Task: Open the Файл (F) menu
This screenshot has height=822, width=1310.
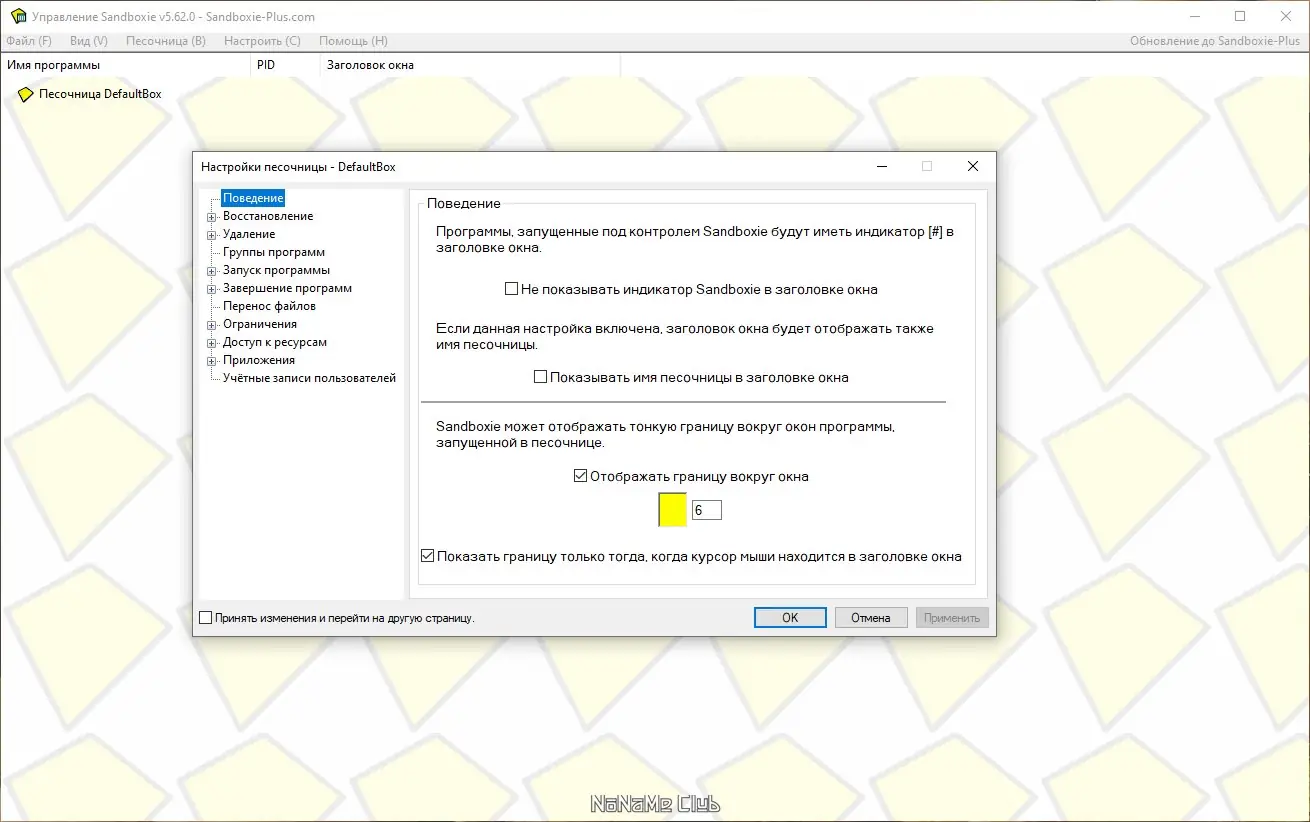Action: [29, 41]
